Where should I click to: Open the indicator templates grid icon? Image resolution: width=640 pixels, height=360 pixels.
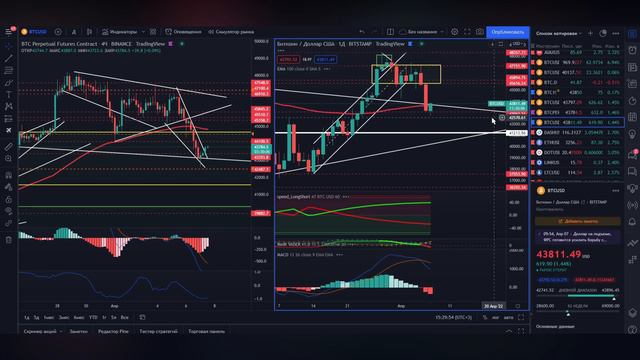coord(153,32)
